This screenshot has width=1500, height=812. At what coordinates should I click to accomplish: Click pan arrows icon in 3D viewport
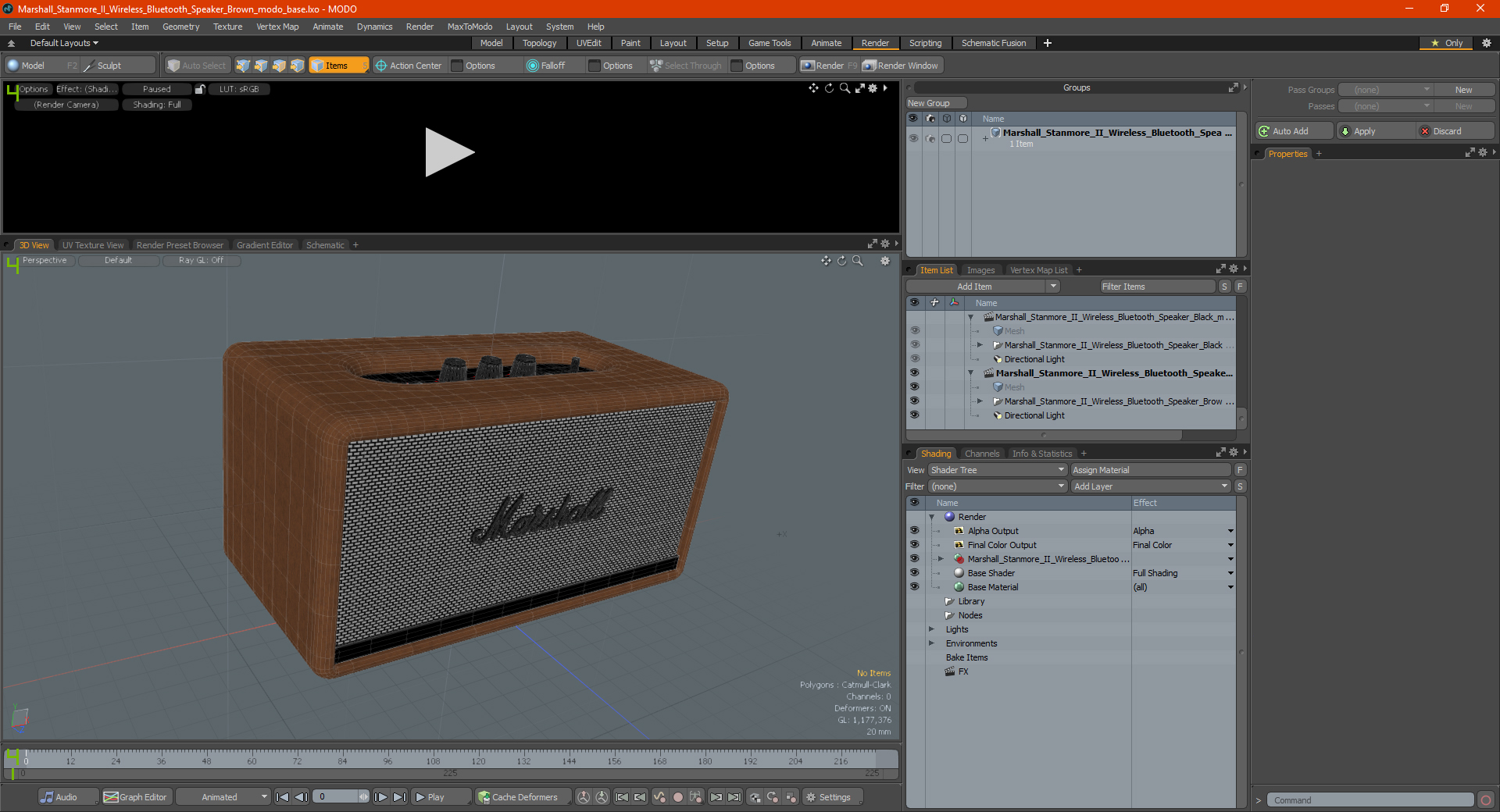point(826,261)
